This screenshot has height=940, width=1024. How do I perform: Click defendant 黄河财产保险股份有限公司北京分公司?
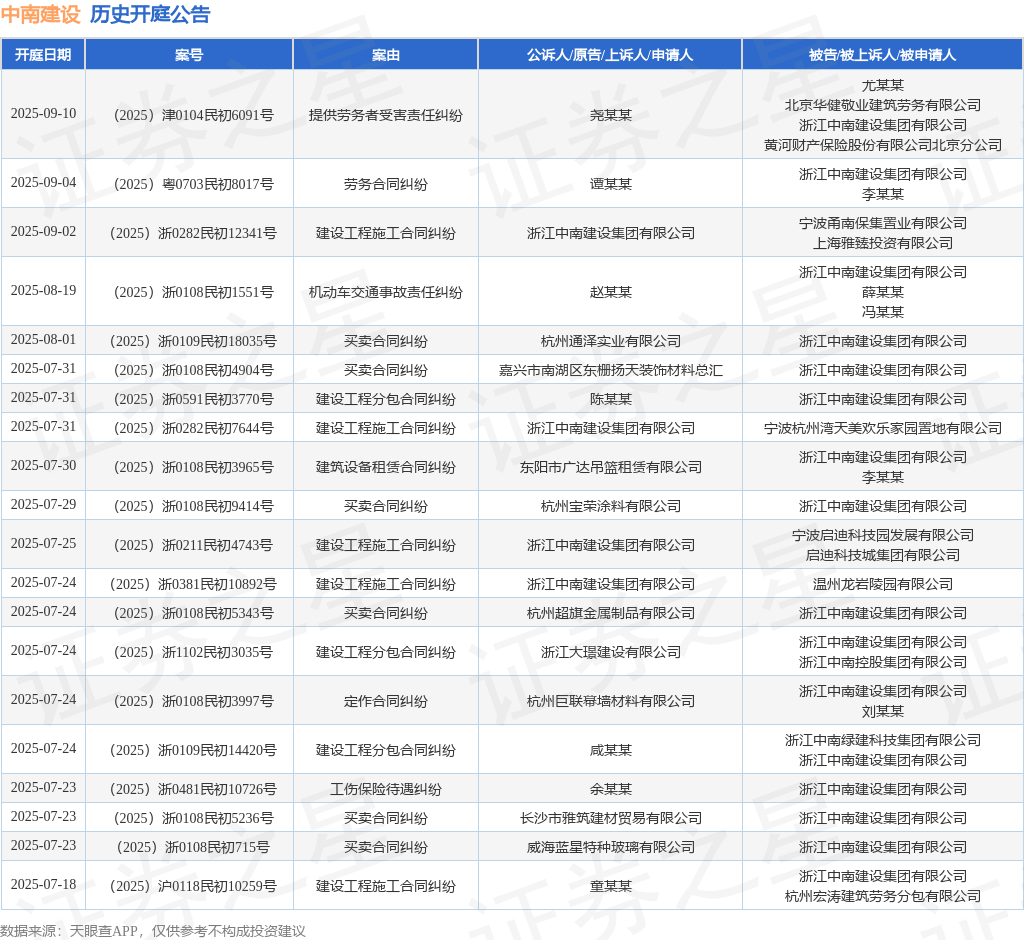(882, 145)
